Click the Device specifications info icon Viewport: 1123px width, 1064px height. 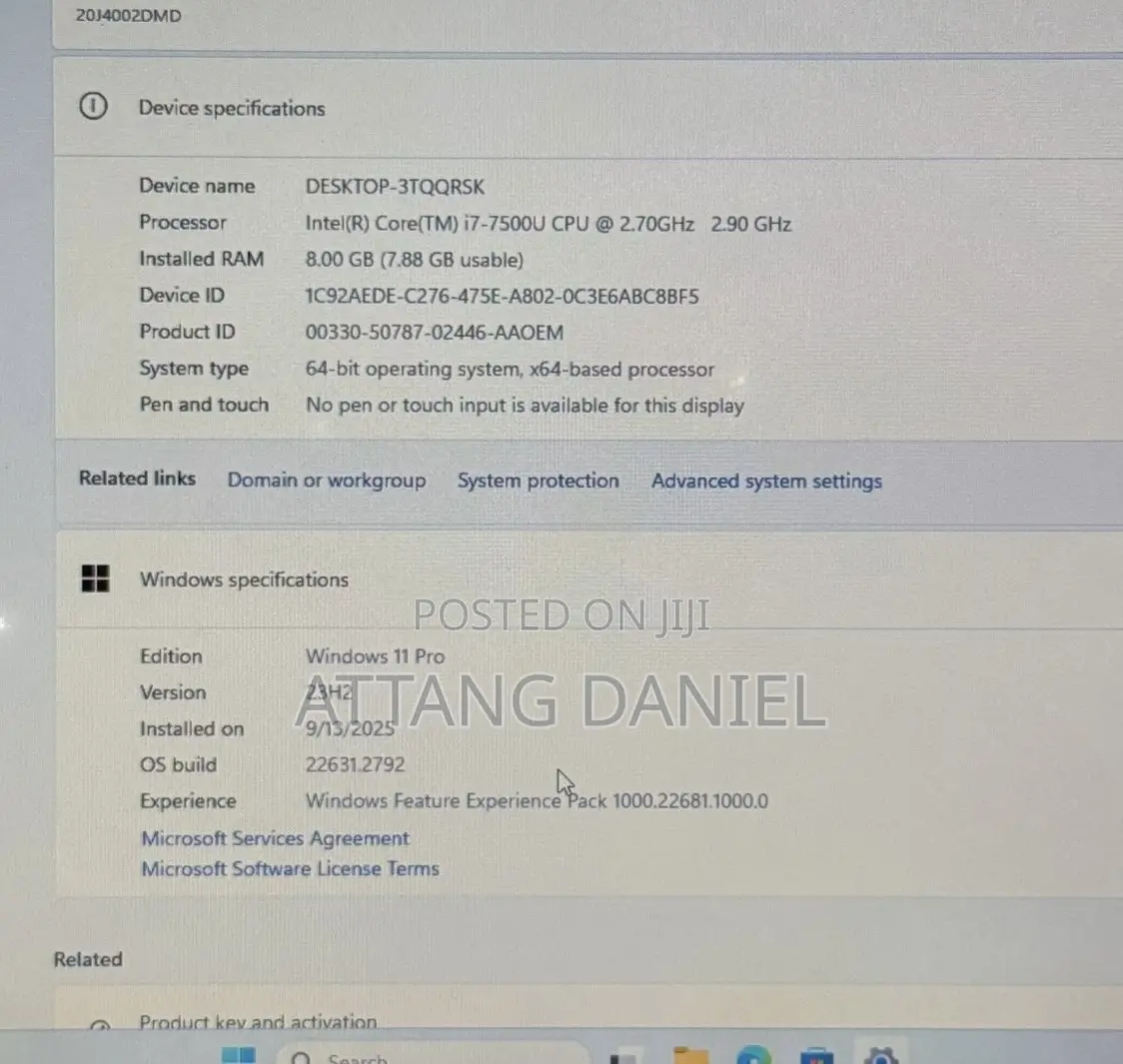coord(93,106)
